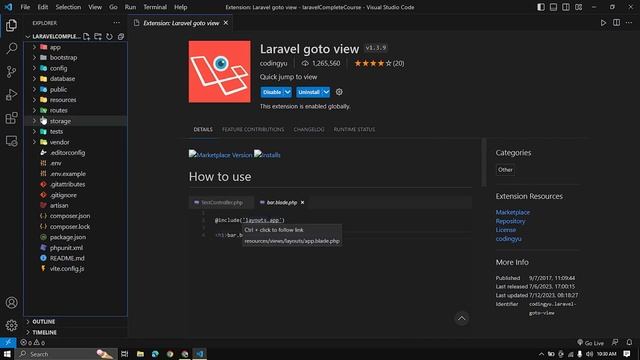Open notifications bell in status bar
This screenshot has width=640, height=360.
pos(629,342)
